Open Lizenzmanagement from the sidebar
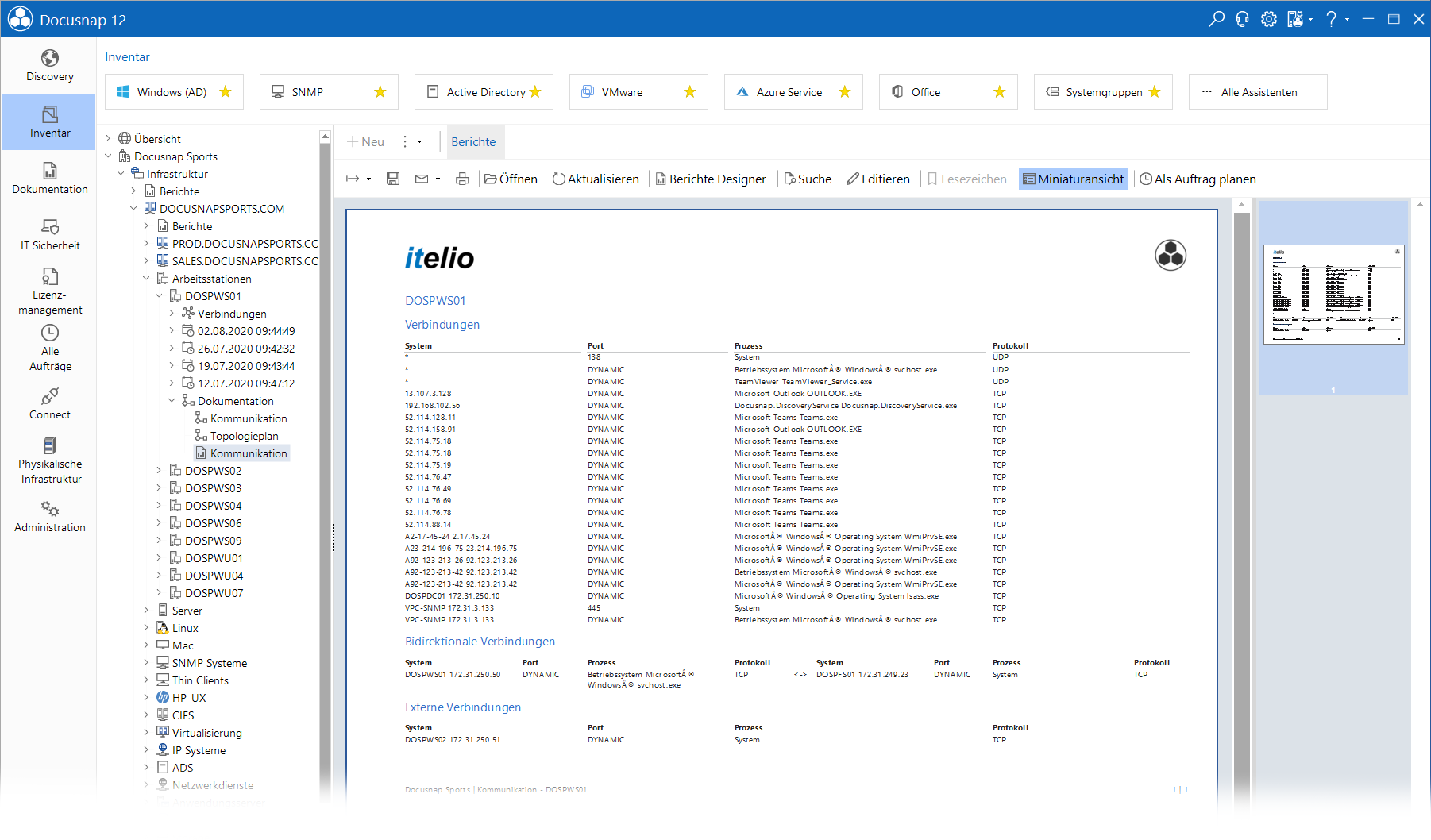 49,291
